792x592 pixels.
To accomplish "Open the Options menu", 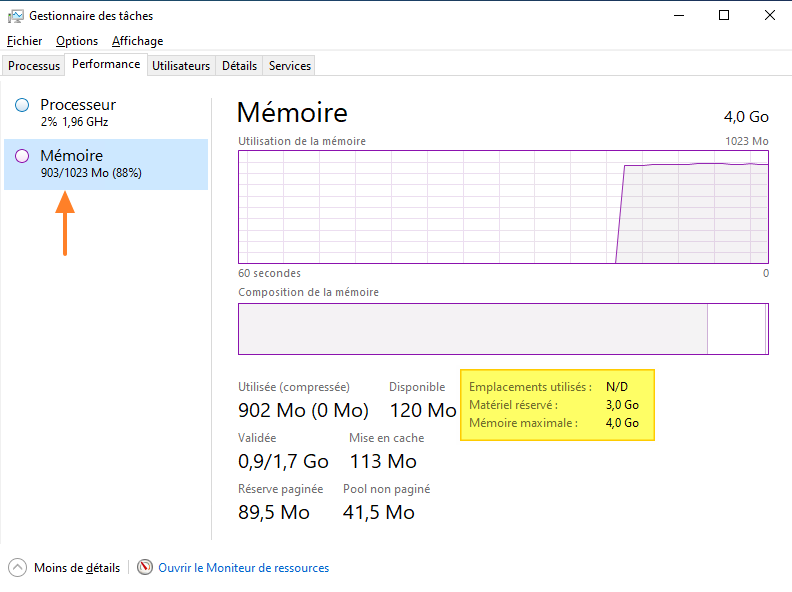I will click(x=77, y=41).
